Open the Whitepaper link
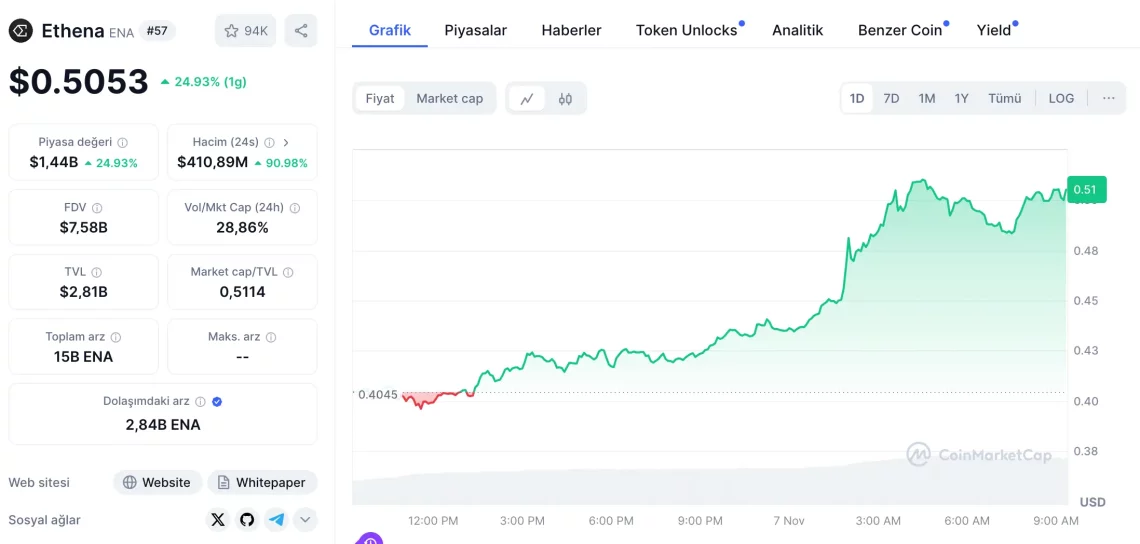Screen dimensions: 1140x544 [262, 482]
